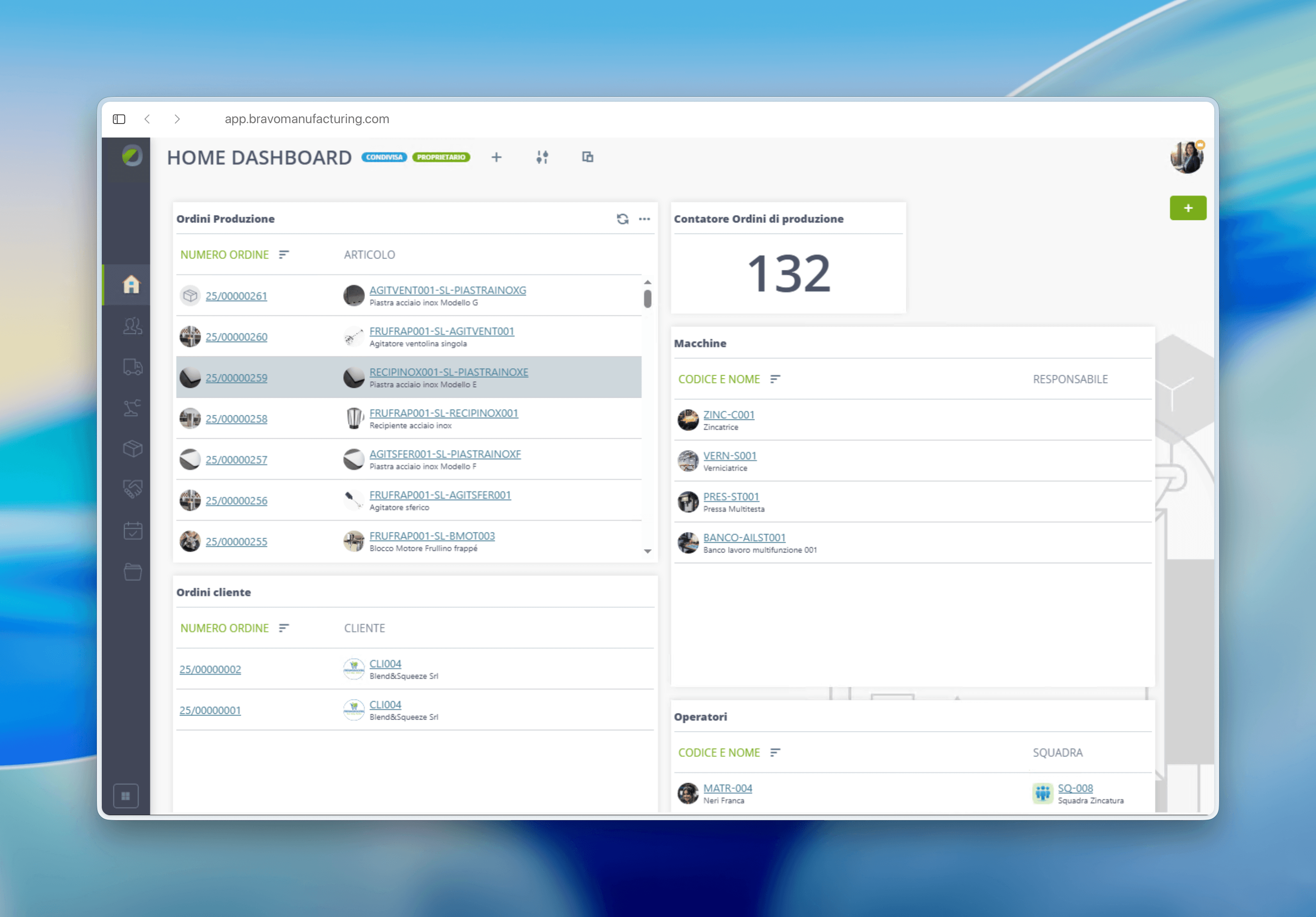
Task: Open customer order 25/00000001
Action: [x=210, y=710]
